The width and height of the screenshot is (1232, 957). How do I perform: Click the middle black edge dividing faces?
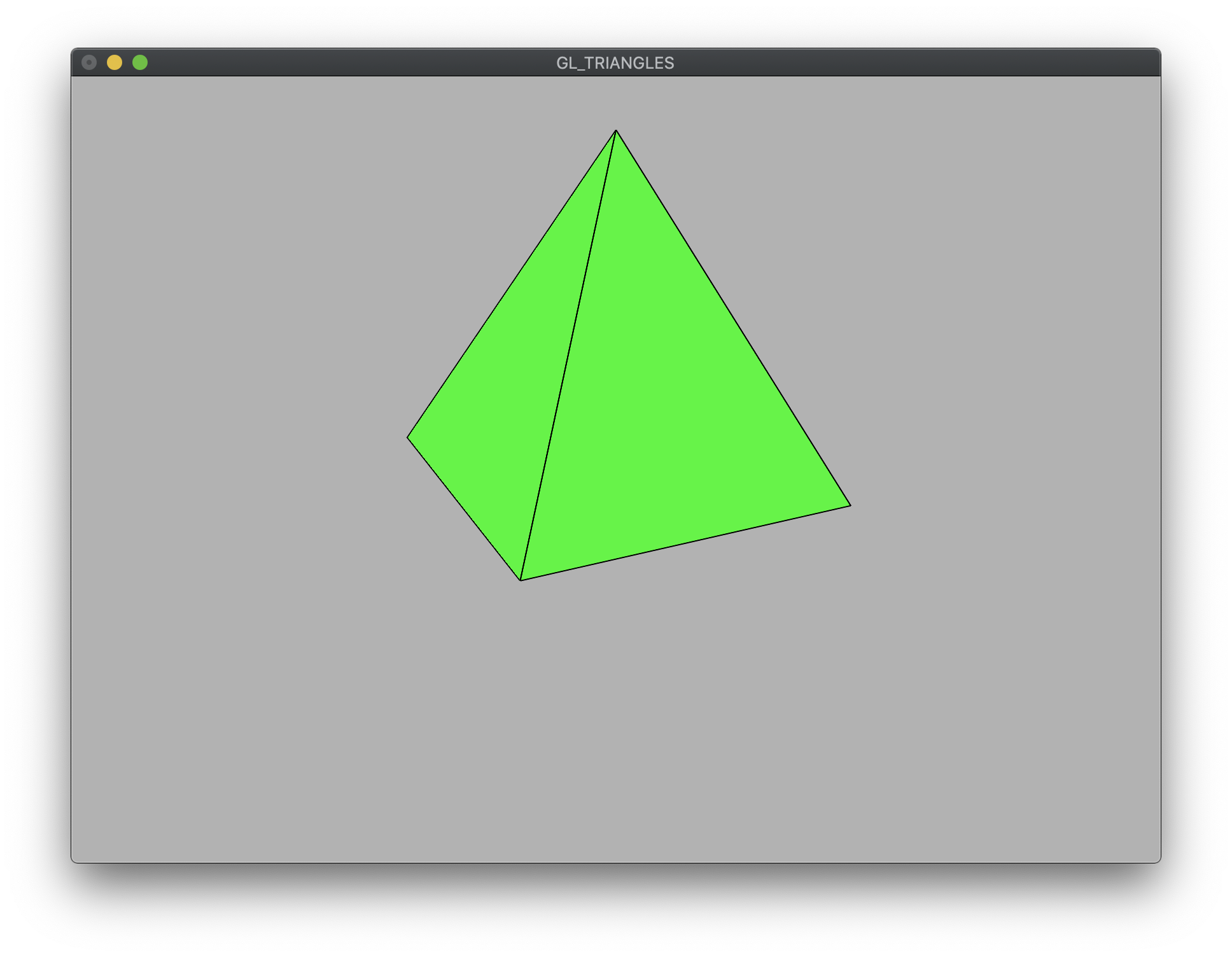[x=568, y=355]
